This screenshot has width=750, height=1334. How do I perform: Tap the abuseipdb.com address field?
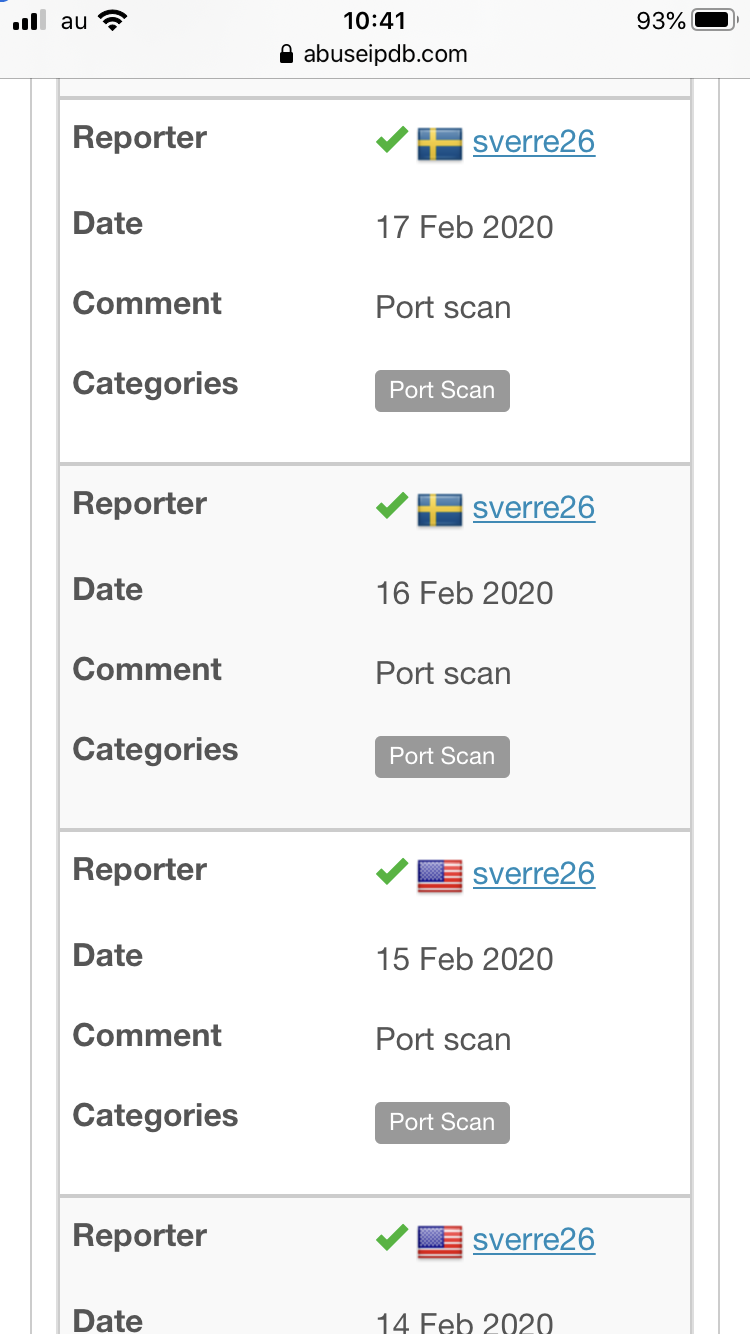click(x=385, y=54)
